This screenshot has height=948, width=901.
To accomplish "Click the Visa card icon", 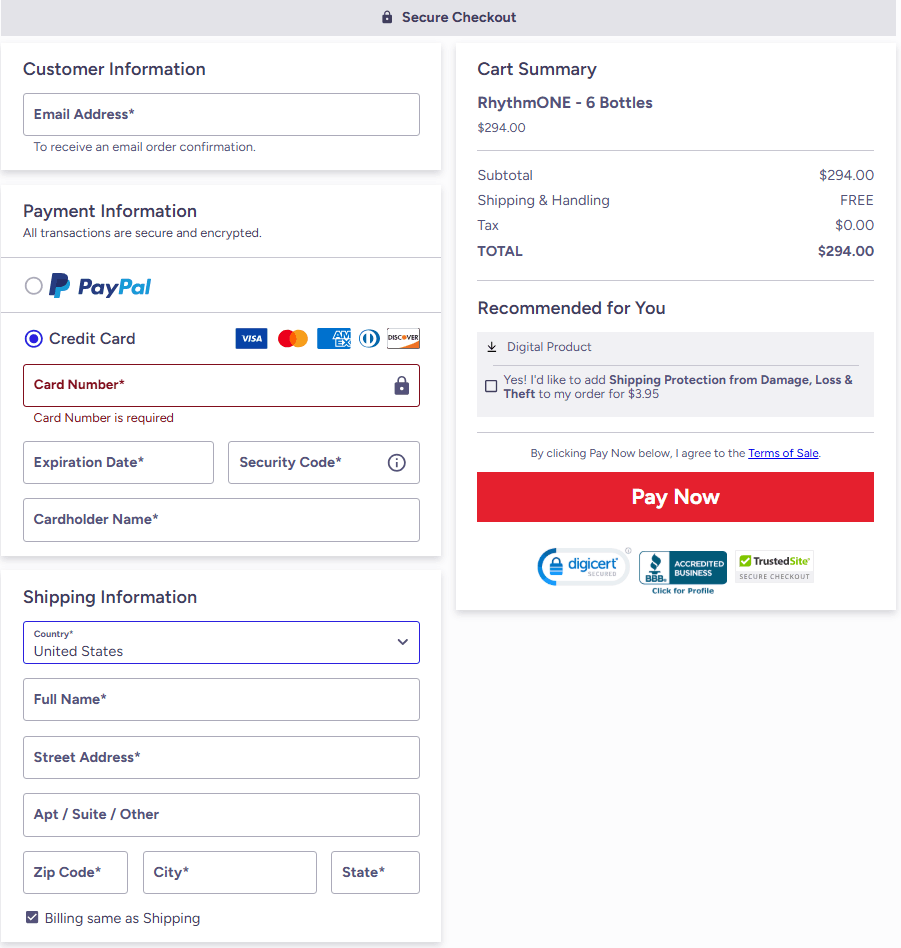I will coord(251,338).
